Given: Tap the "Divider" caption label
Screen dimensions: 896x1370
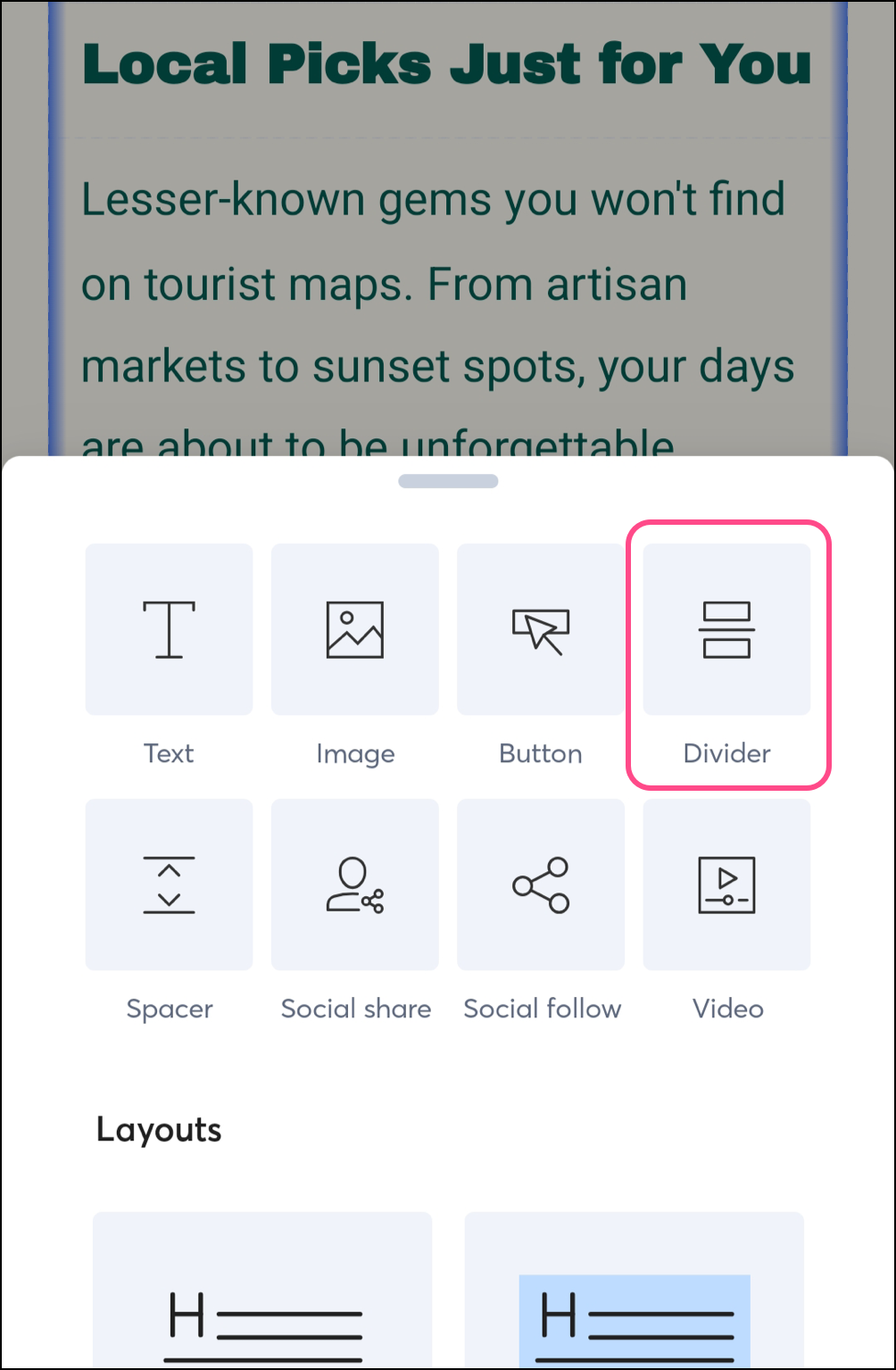Looking at the screenshot, I should pyautogui.click(x=726, y=753).
